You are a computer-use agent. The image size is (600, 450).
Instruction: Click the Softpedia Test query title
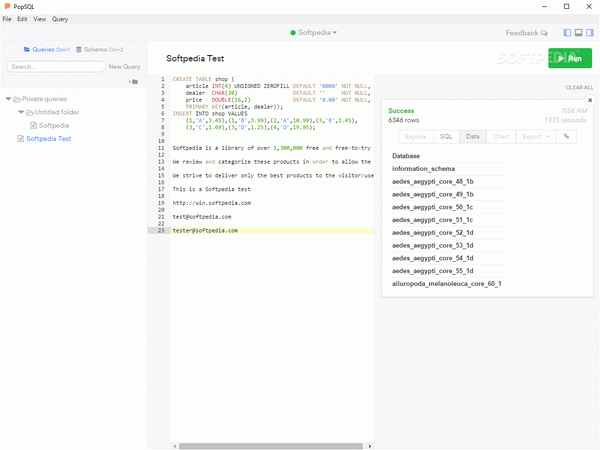coord(195,59)
